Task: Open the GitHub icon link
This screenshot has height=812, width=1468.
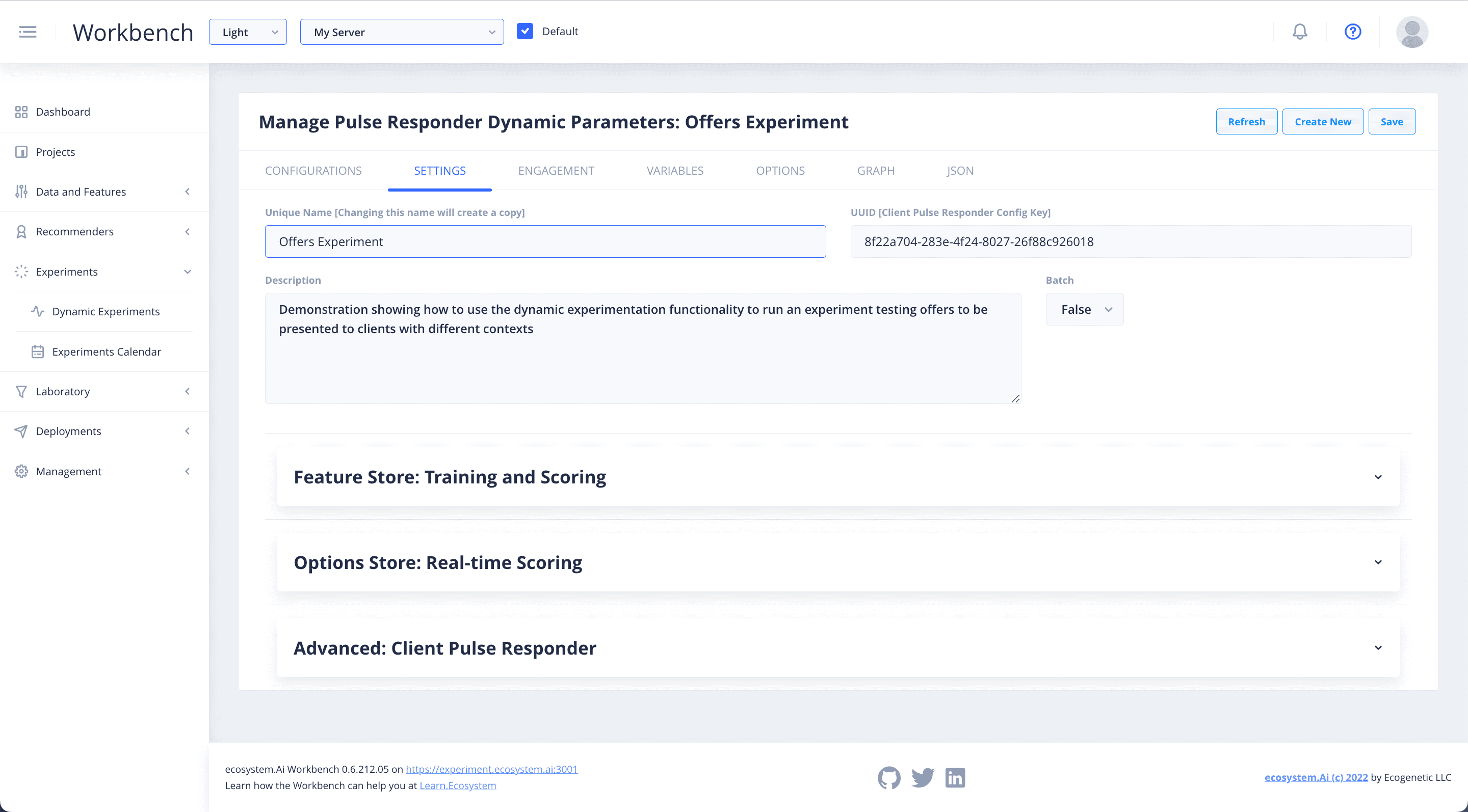Action: pyautogui.click(x=888, y=777)
